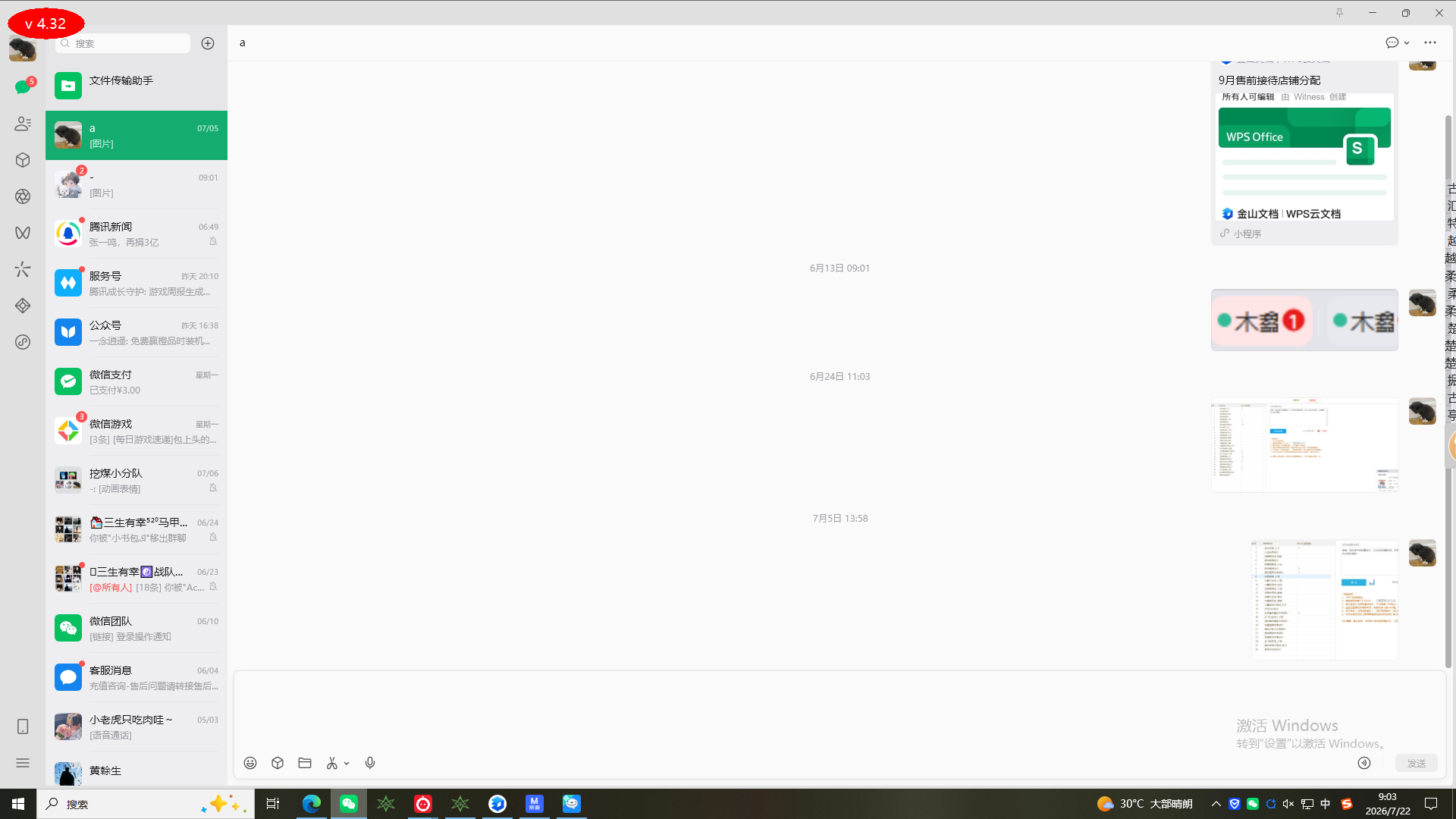Click the Windows taskbar search box
This screenshot has height=819, width=1456.
point(146,804)
